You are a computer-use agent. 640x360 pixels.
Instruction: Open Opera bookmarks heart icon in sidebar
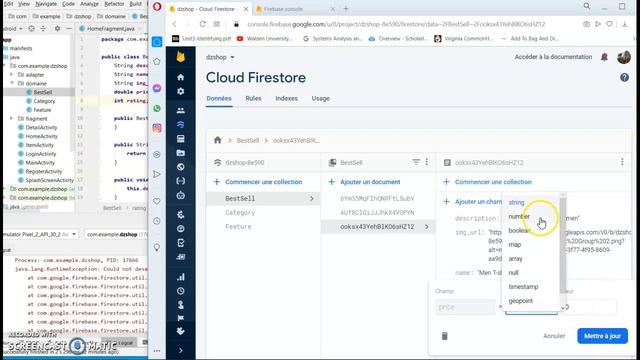coord(157,201)
